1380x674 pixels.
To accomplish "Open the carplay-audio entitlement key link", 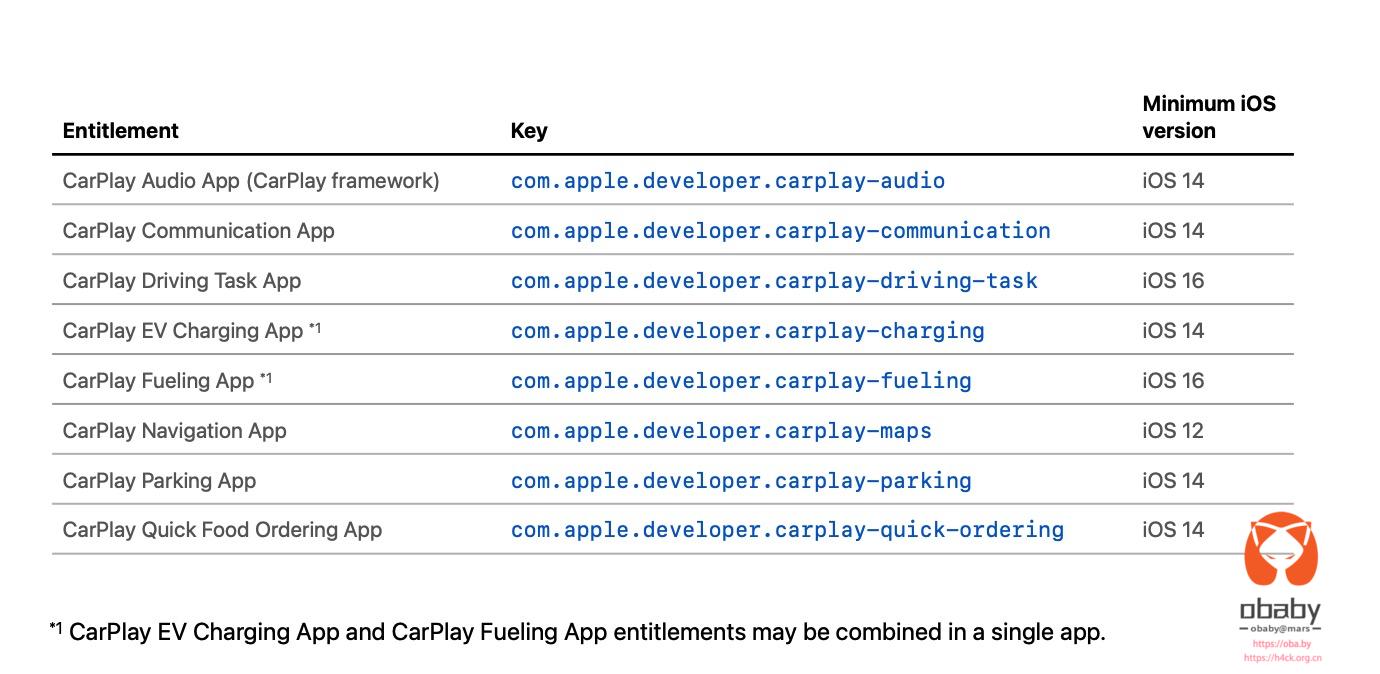I will coord(728,181).
